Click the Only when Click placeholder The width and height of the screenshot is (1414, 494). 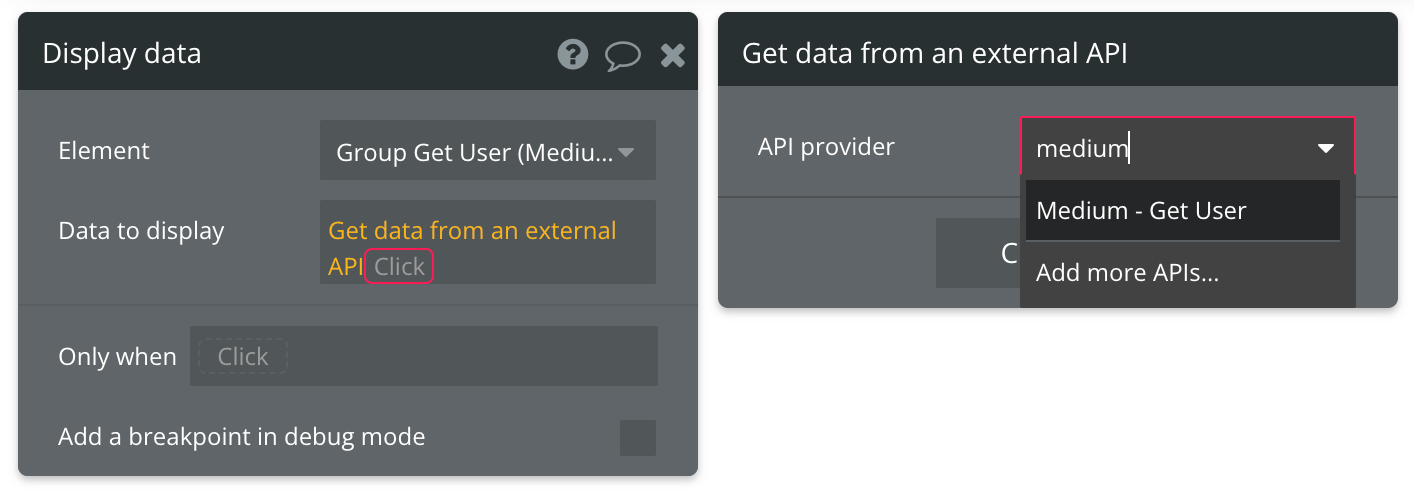coord(243,357)
